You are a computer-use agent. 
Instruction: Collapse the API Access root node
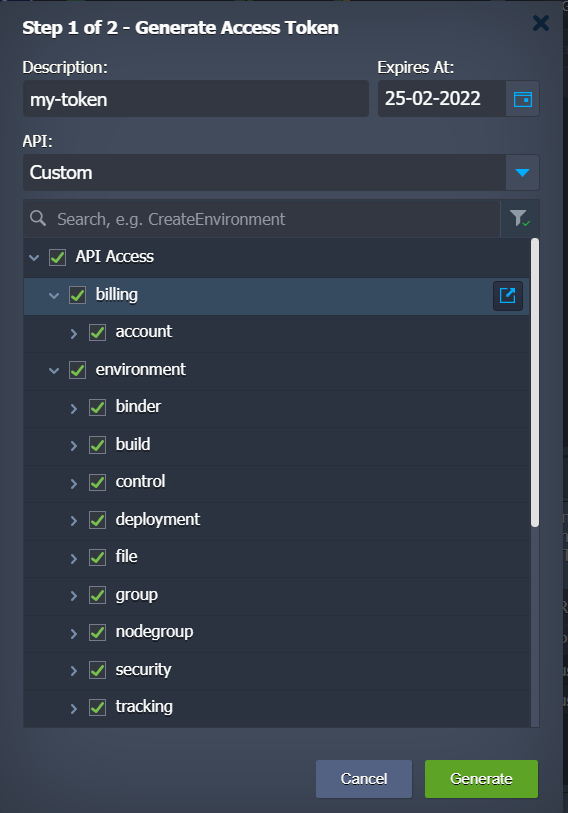(34, 257)
